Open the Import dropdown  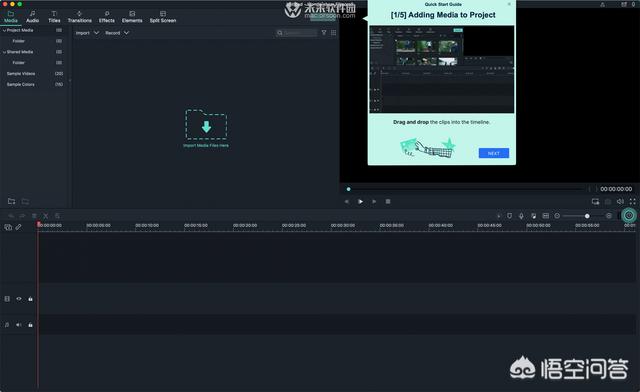pyautogui.click(x=87, y=33)
